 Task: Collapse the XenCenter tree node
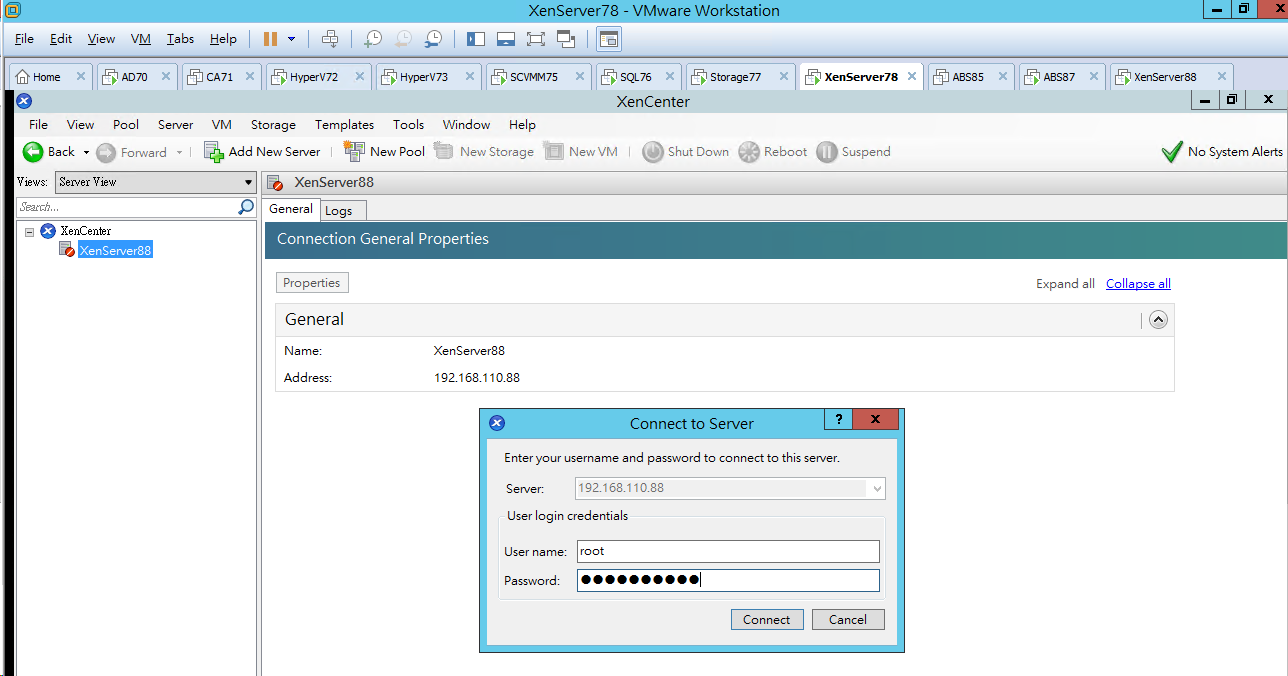(x=29, y=231)
